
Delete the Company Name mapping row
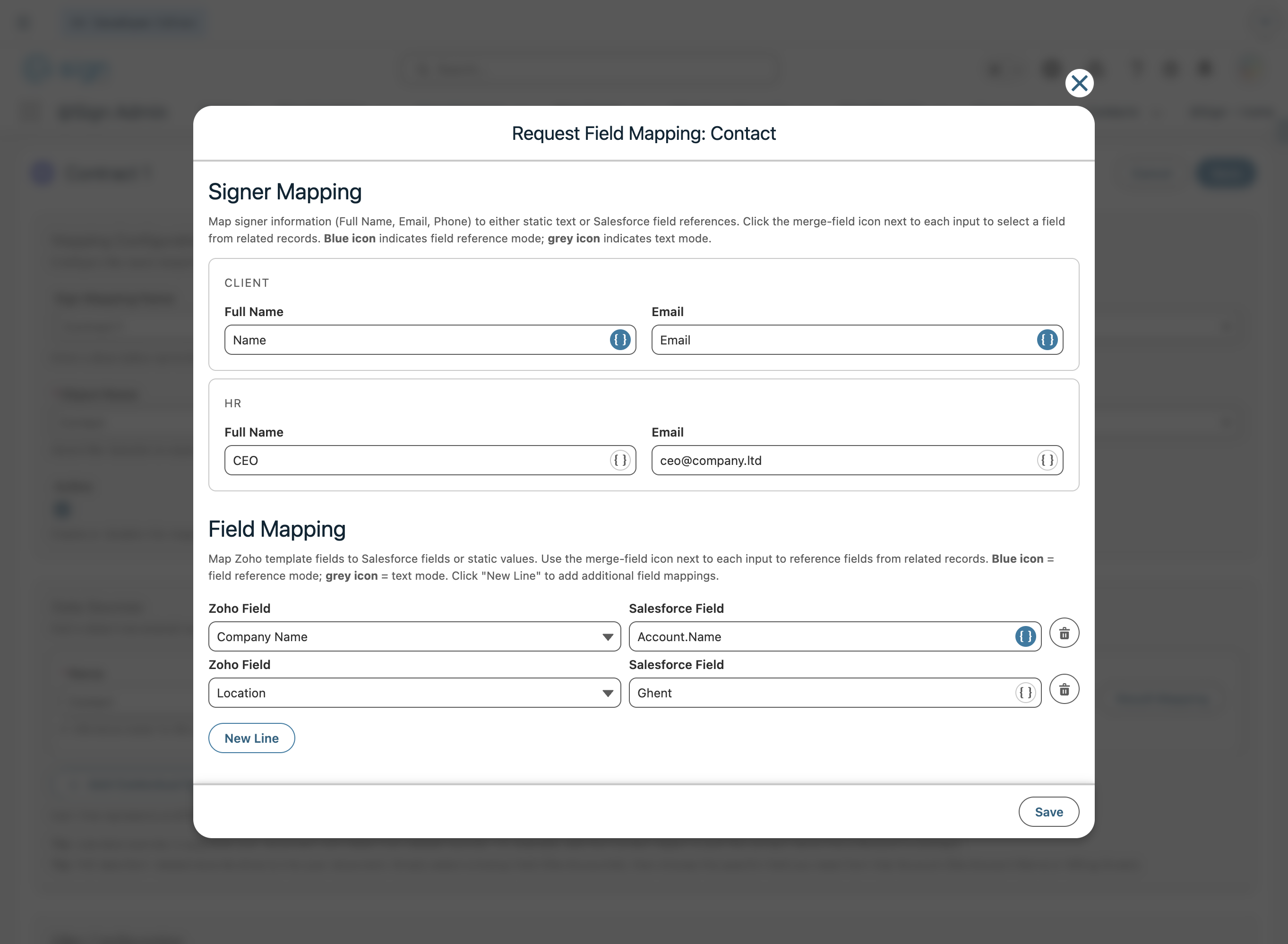1064,633
